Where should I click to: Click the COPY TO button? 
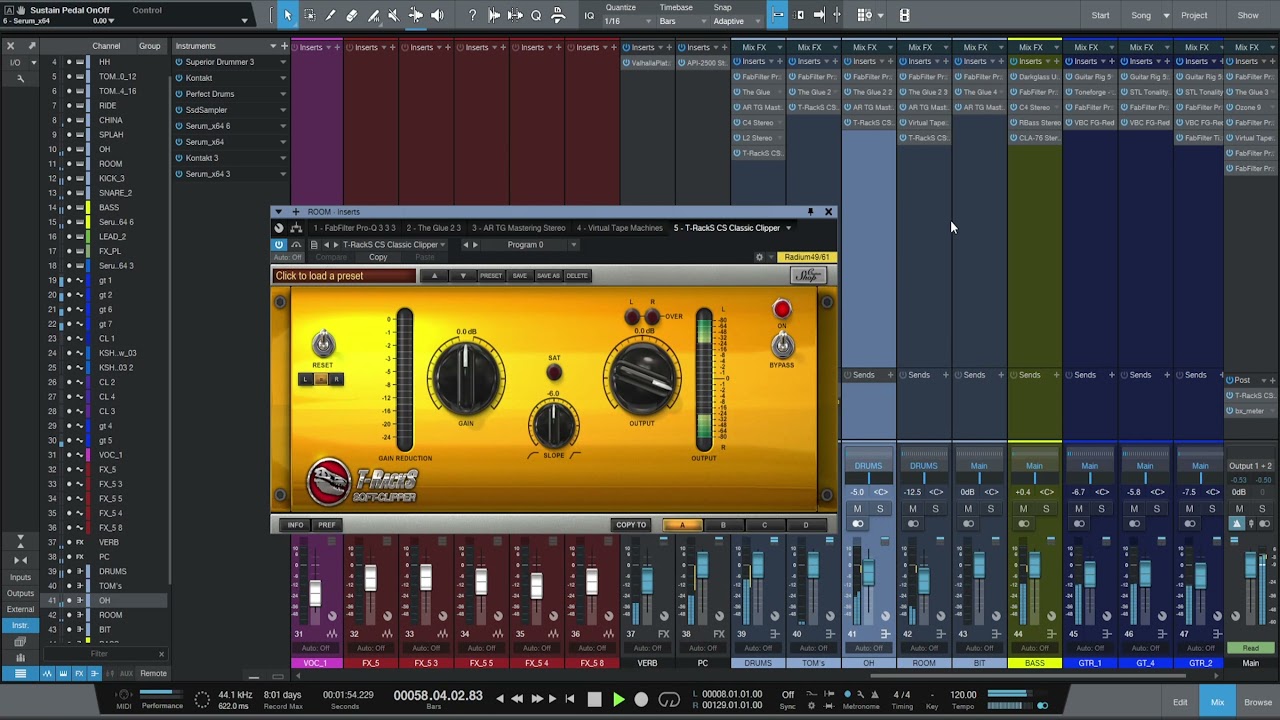(x=631, y=525)
